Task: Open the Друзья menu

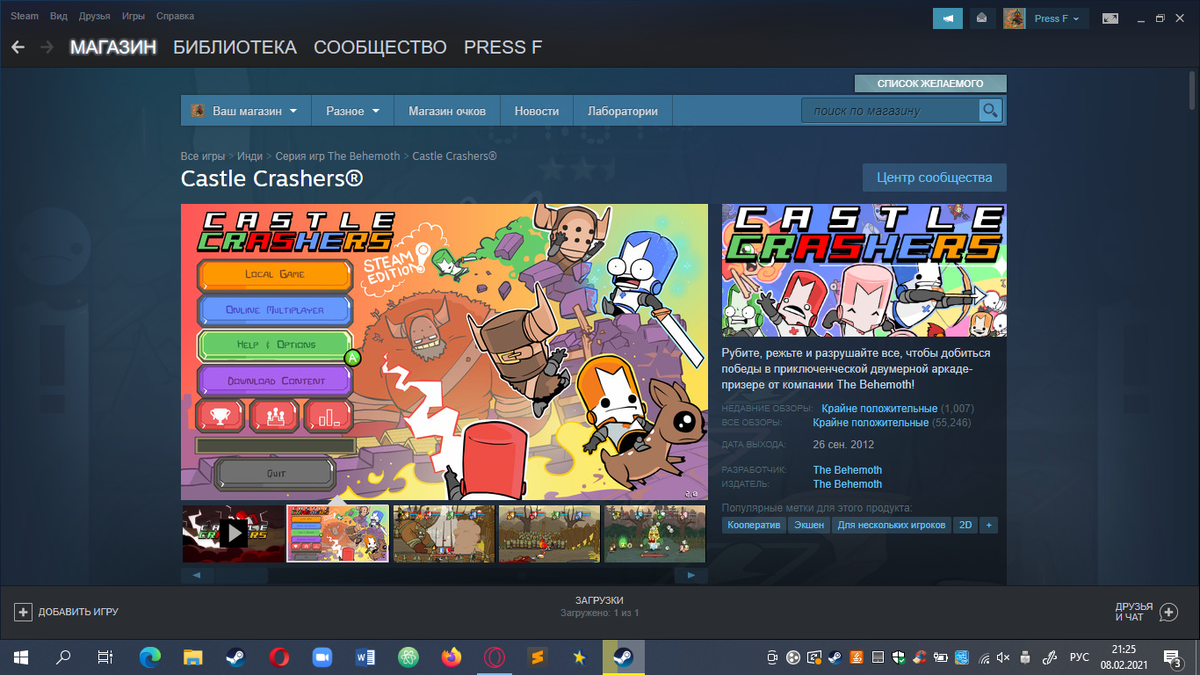Action: tap(94, 17)
